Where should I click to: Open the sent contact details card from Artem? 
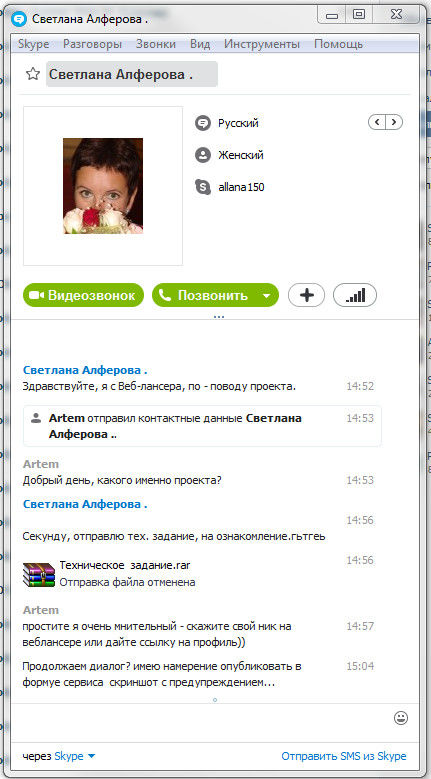[202, 426]
